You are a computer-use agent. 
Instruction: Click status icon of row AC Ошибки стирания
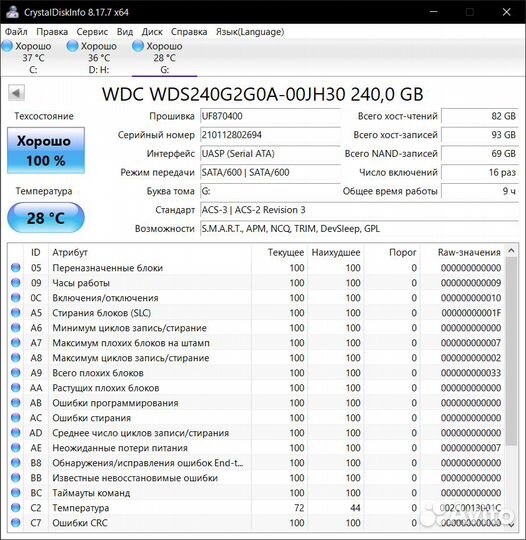[x=16, y=418]
